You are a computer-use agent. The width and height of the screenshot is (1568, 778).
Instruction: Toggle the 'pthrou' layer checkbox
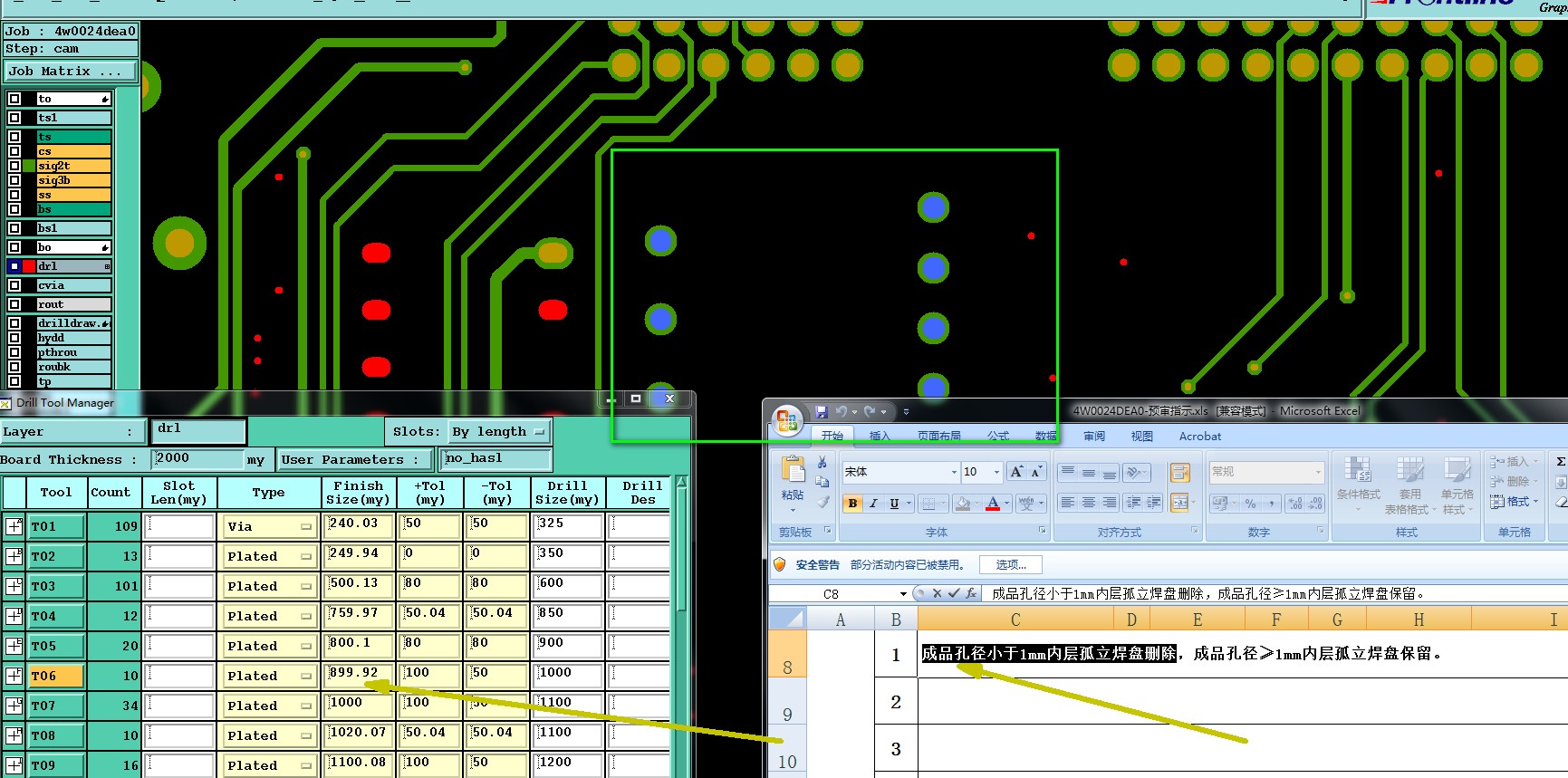(14, 352)
